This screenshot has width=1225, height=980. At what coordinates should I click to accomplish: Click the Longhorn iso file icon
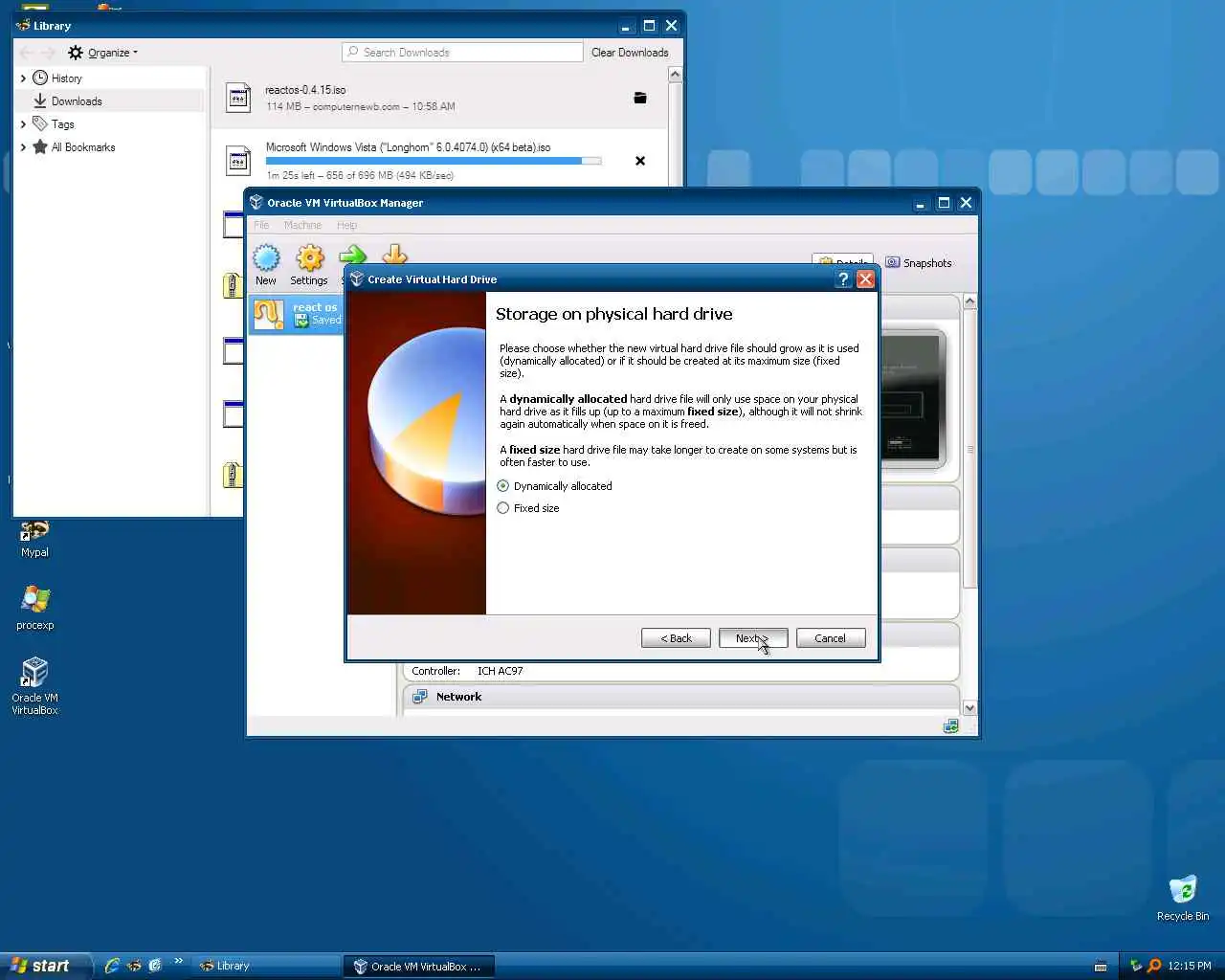click(x=238, y=161)
